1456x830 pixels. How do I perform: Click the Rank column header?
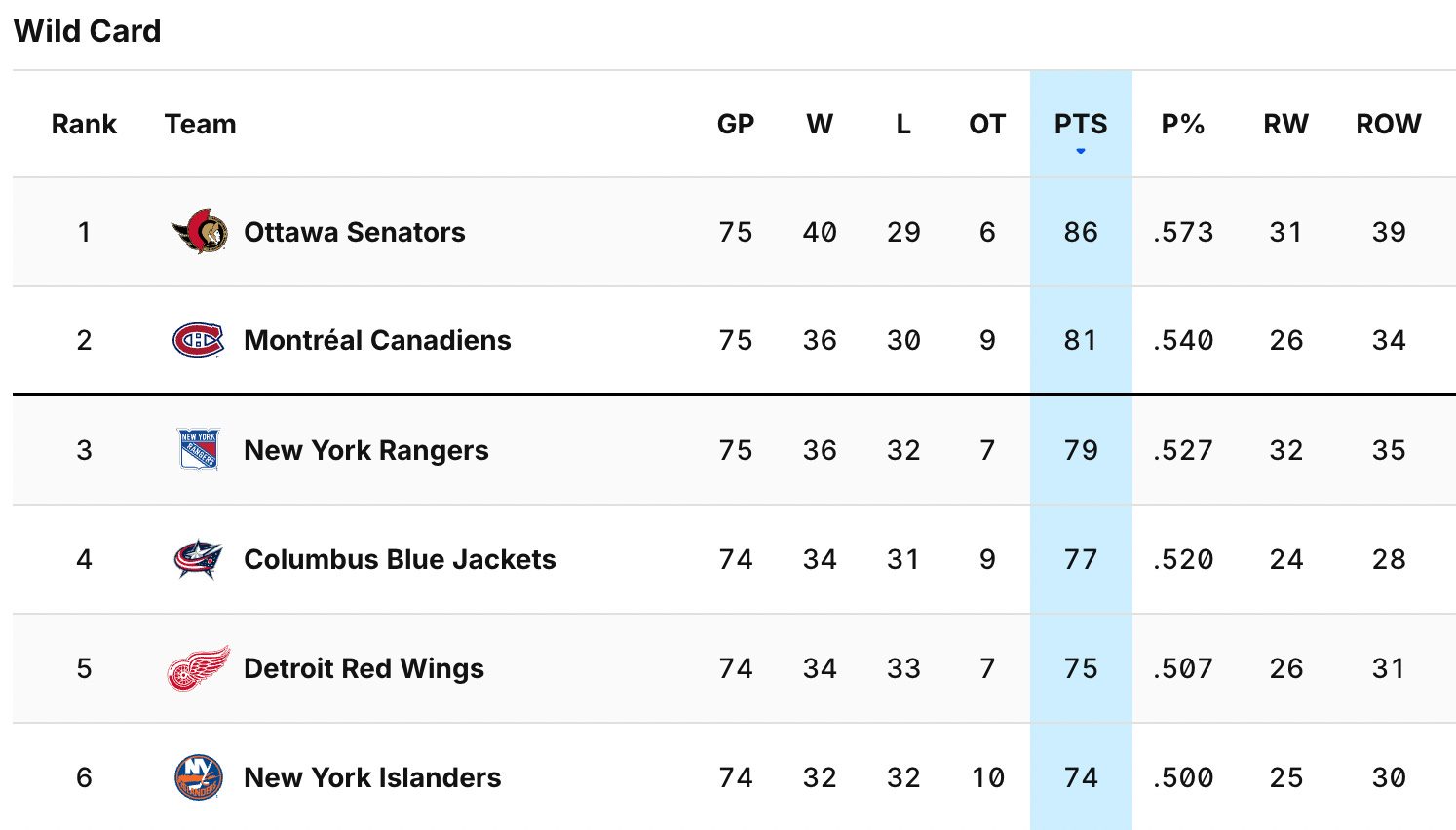(x=84, y=124)
